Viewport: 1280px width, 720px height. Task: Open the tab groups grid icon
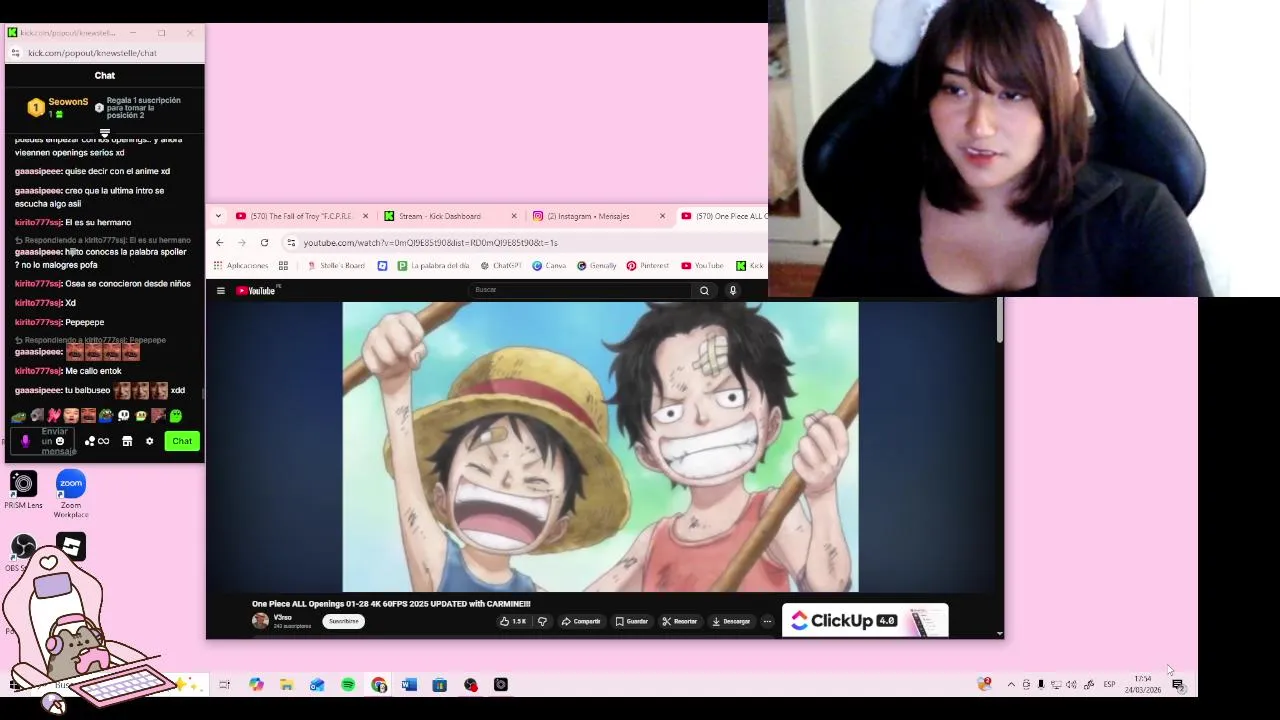click(x=283, y=266)
